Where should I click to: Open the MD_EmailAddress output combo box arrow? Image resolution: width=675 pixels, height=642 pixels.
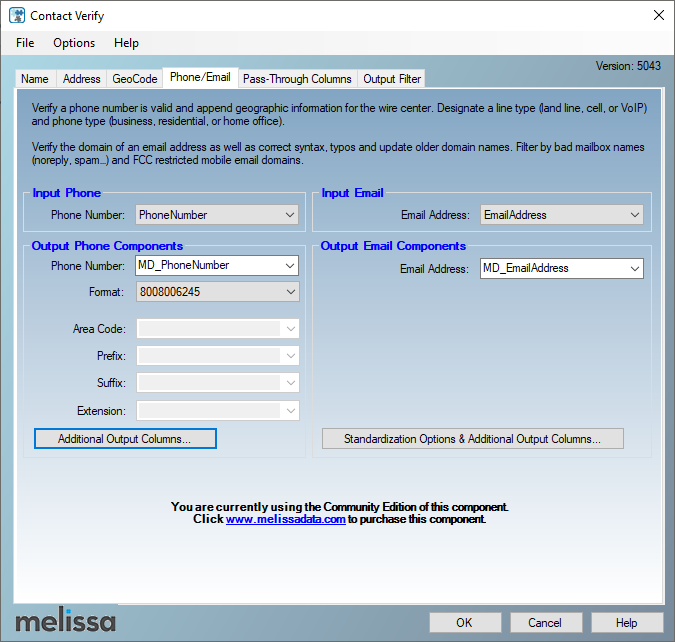click(x=635, y=269)
